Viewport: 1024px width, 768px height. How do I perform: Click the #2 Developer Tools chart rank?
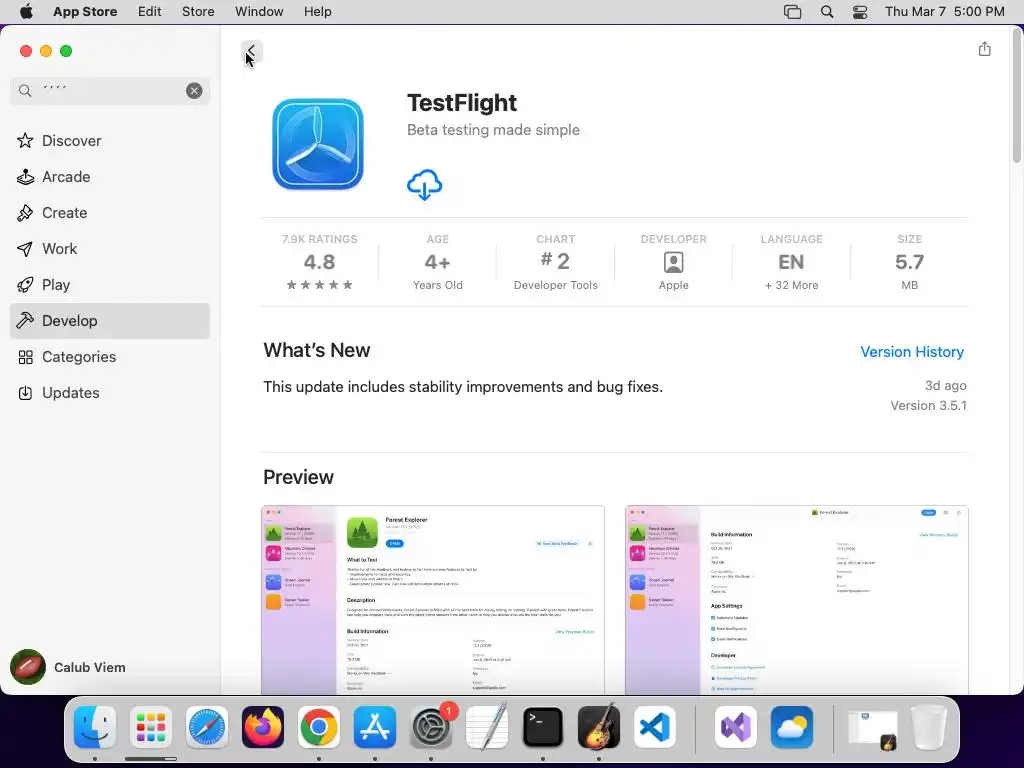(x=556, y=262)
